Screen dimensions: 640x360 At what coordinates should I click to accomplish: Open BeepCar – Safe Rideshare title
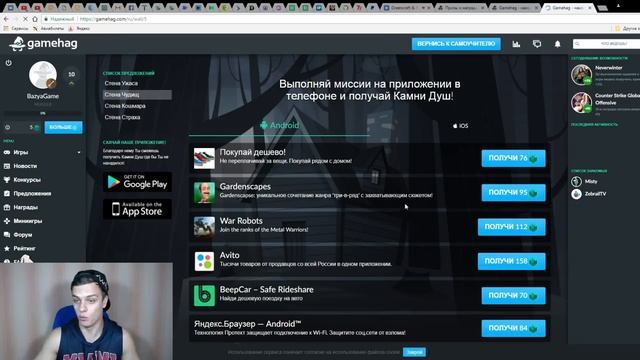coord(267,289)
